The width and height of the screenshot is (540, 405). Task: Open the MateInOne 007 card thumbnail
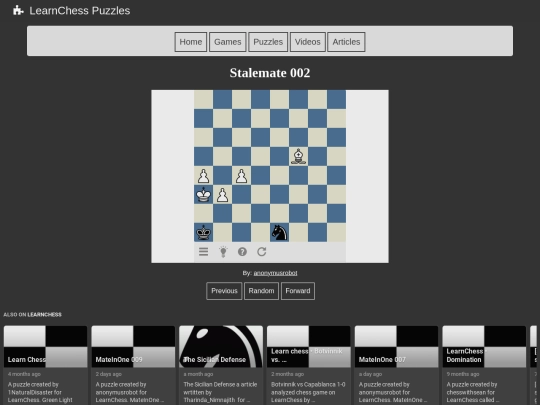pyautogui.click(x=396, y=346)
